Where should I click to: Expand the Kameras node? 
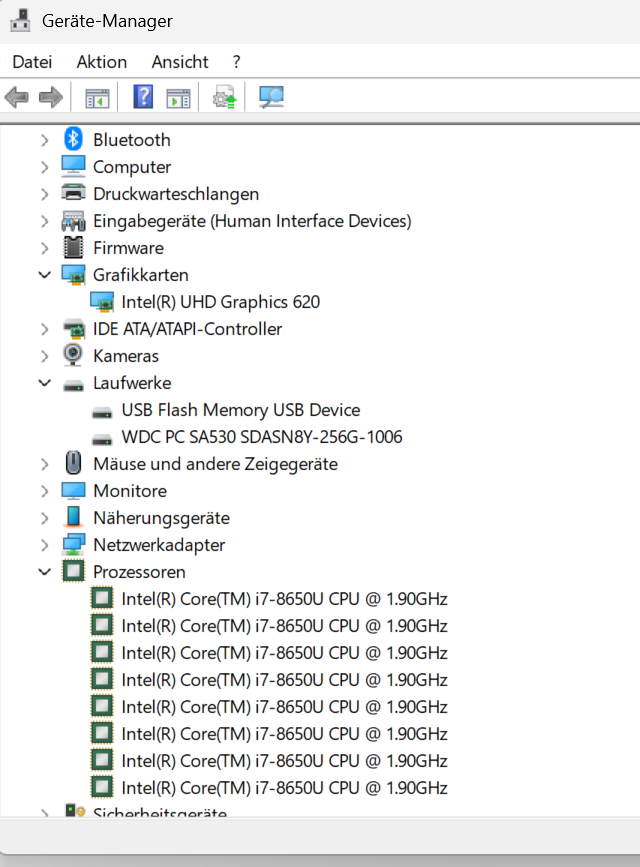click(x=44, y=357)
